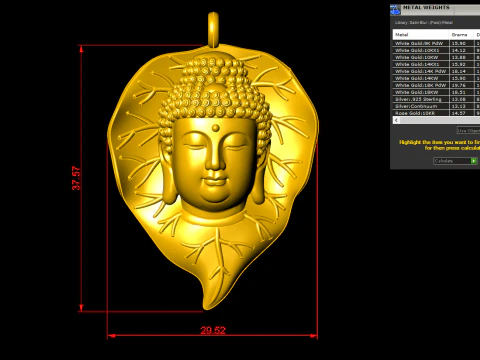Click the grams value for White Gold:18K PdW

[459, 85]
